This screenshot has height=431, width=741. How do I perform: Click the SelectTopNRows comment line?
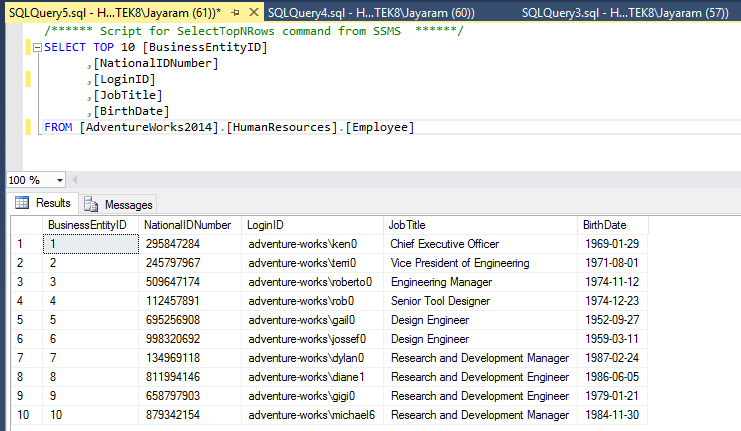pyautogui.click(x=254, y=31)
